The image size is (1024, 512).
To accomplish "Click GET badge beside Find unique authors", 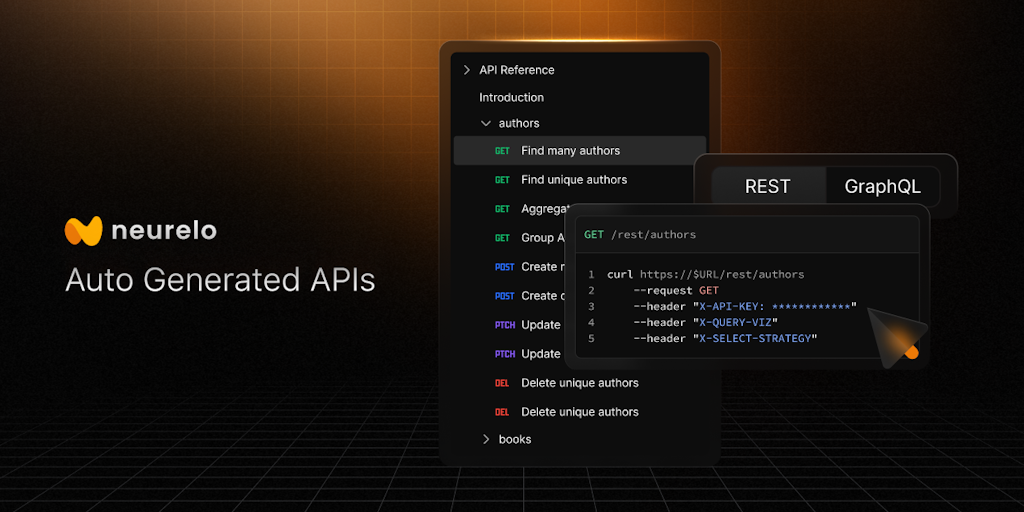I will [x=502, y=180].
